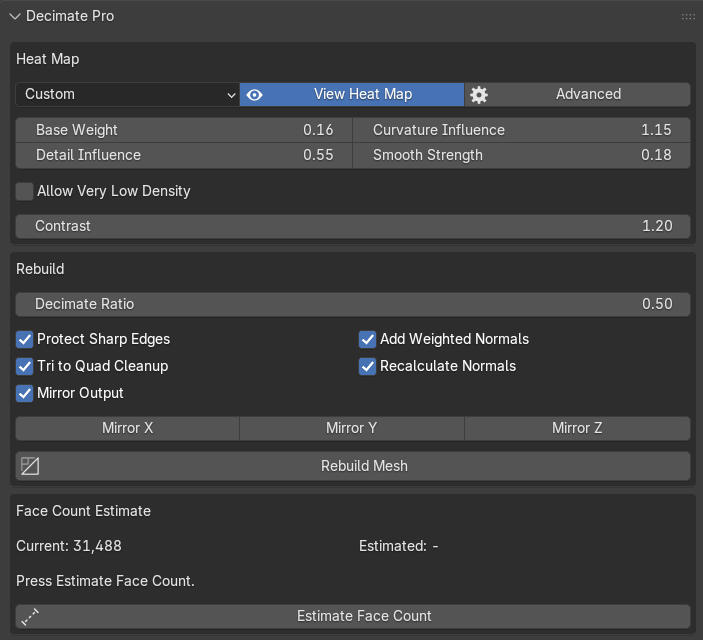Click the panel drag handle dots
This screenshot has height=640, width=703.
[x=688, y=17]
